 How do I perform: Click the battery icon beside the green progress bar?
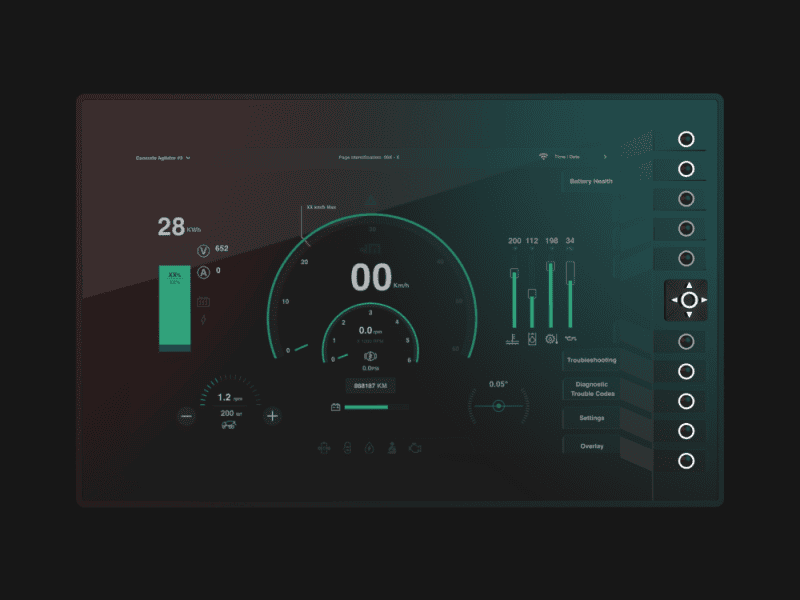(x=335, y=407)
